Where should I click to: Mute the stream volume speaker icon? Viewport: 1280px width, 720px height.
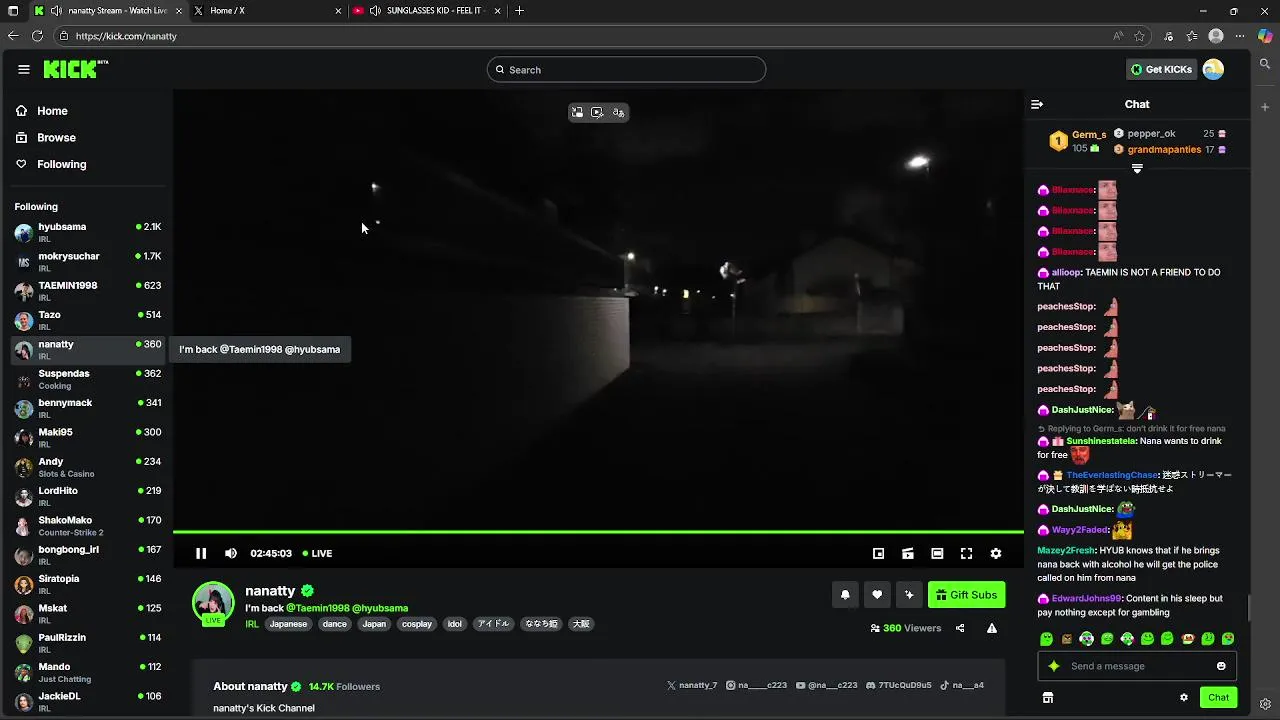coord(231,553)
